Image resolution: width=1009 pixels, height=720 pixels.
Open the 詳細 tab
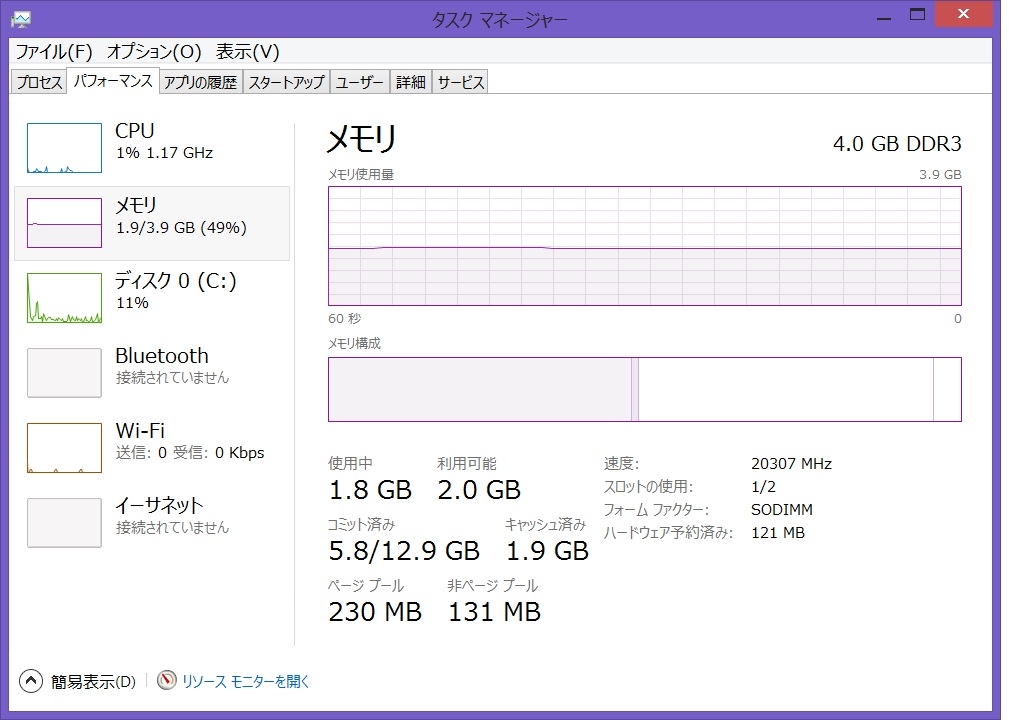coord(410,83)
